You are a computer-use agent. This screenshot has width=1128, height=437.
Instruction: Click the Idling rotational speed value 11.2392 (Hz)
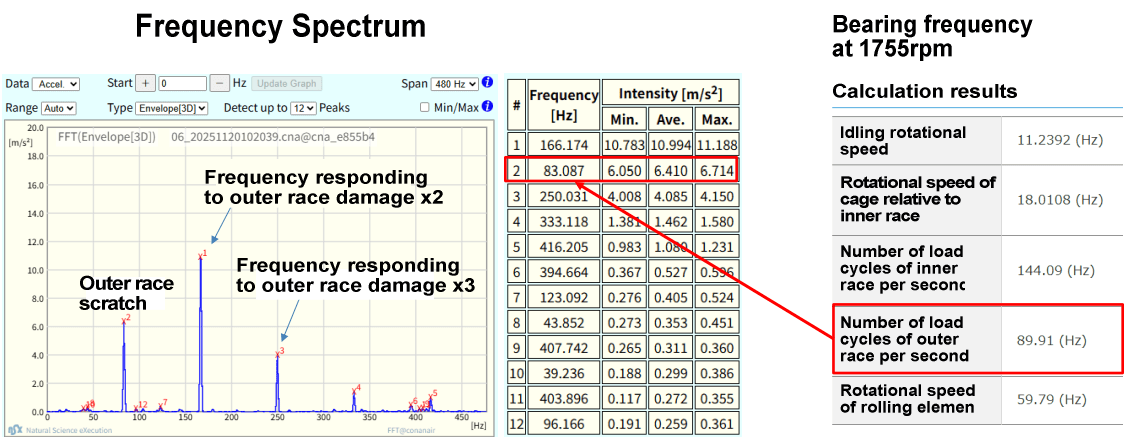coord(1062,140)
